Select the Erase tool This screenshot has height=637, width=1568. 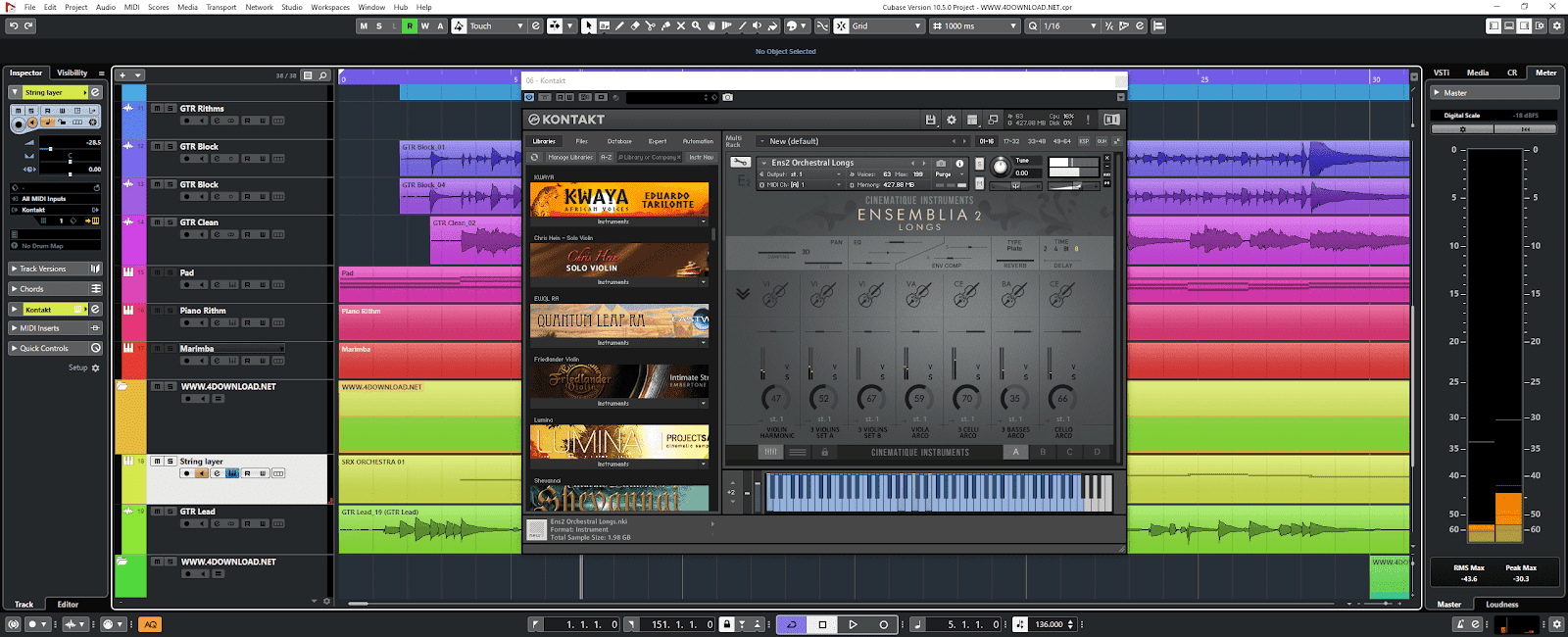point(634,25)
